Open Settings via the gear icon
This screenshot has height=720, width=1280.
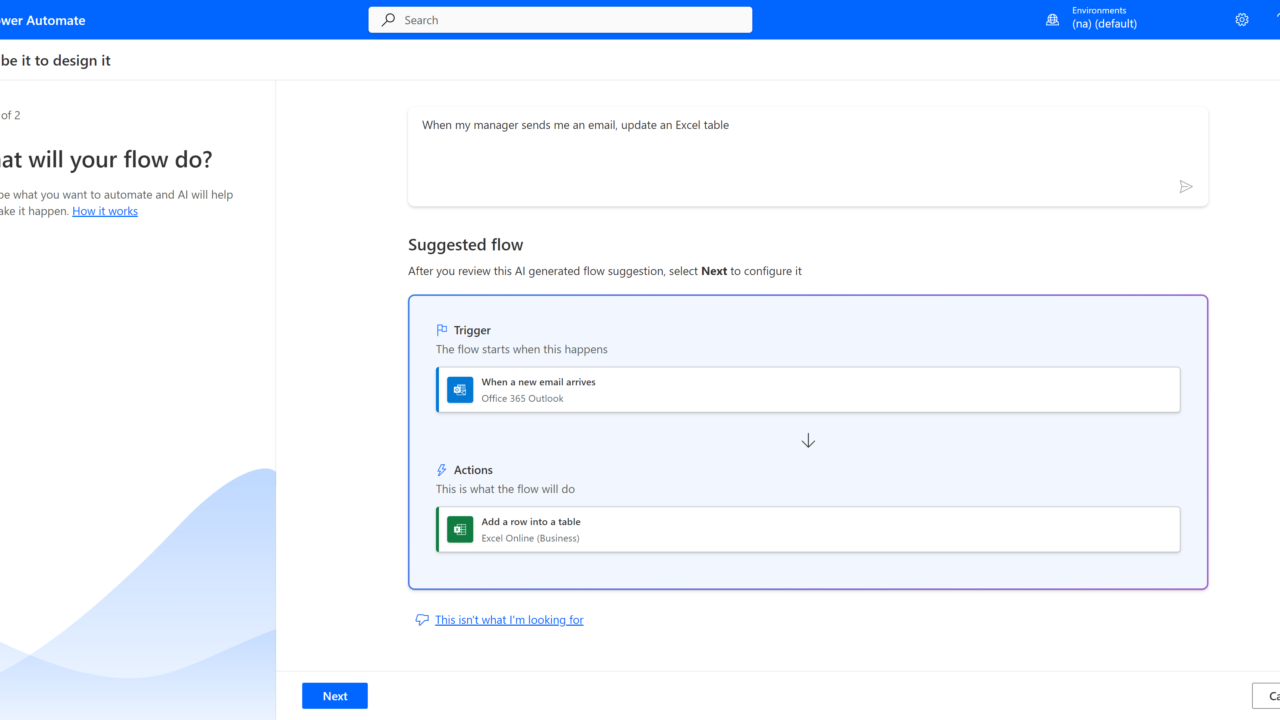click(1242, 20)
